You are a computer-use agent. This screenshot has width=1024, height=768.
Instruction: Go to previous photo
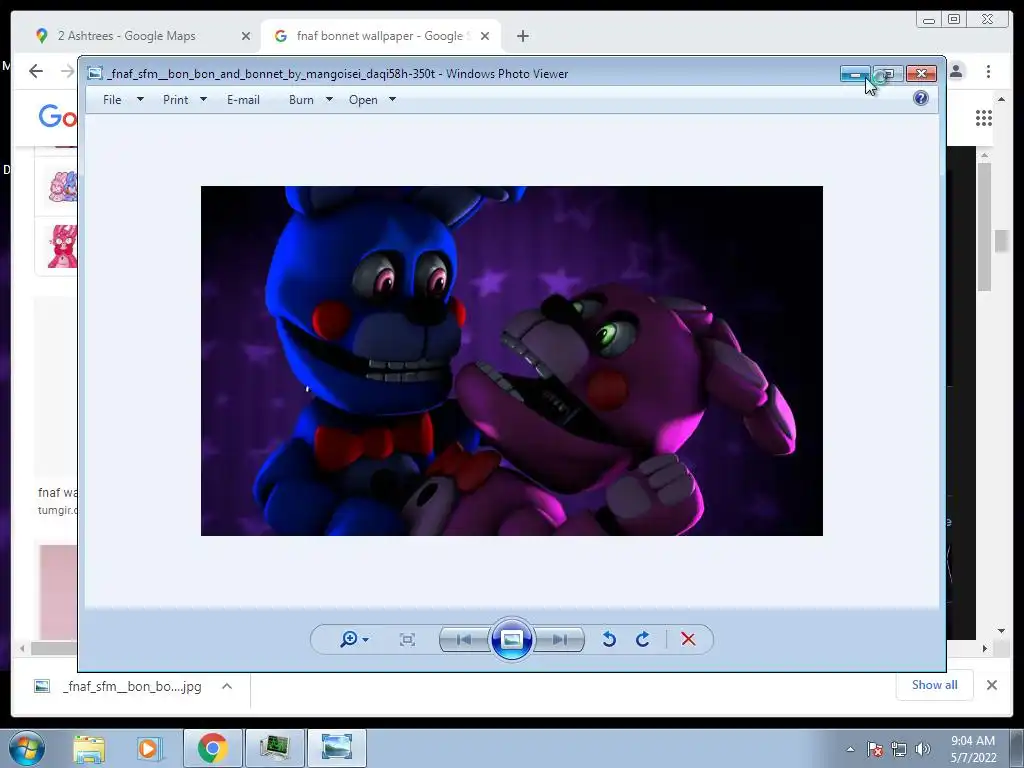tap(464, 639)
